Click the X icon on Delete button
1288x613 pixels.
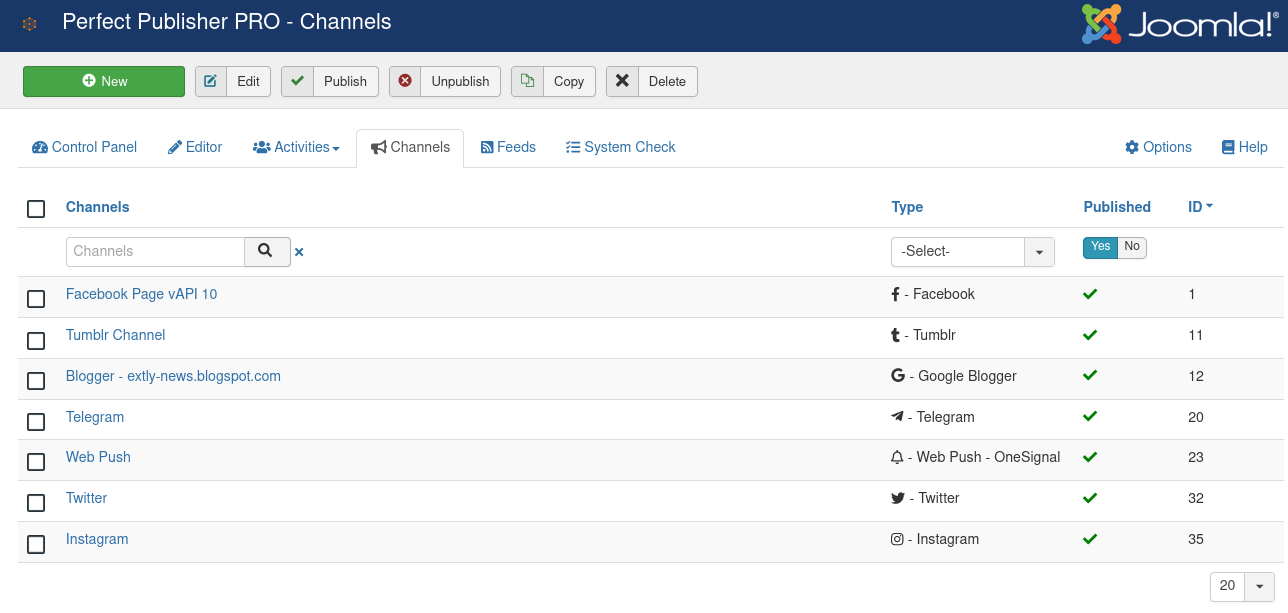[622, 82]
